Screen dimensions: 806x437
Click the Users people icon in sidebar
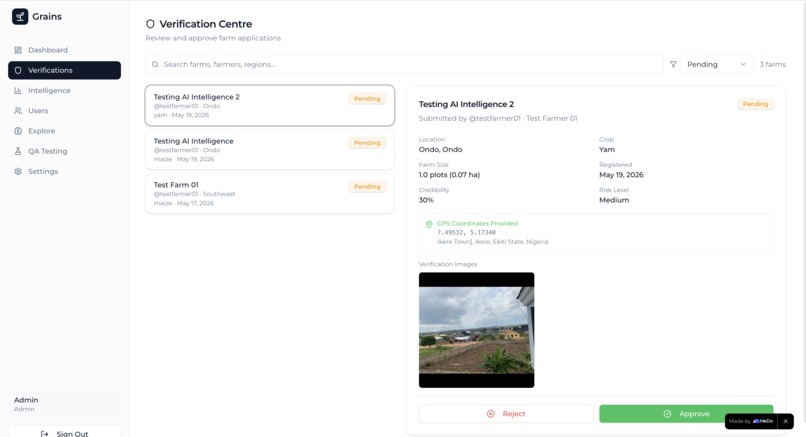(x=18, y=111)
